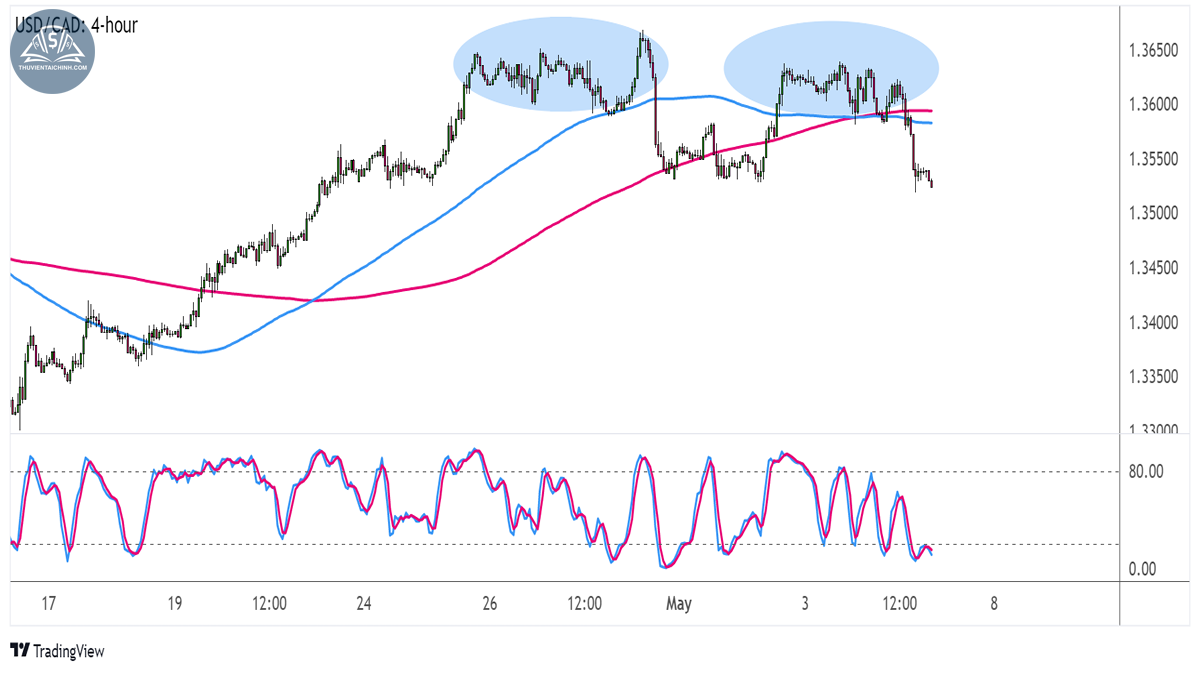This screenshot has height=675, width=1200.
Task: Click the "19" date label
Action: [175, 604]
